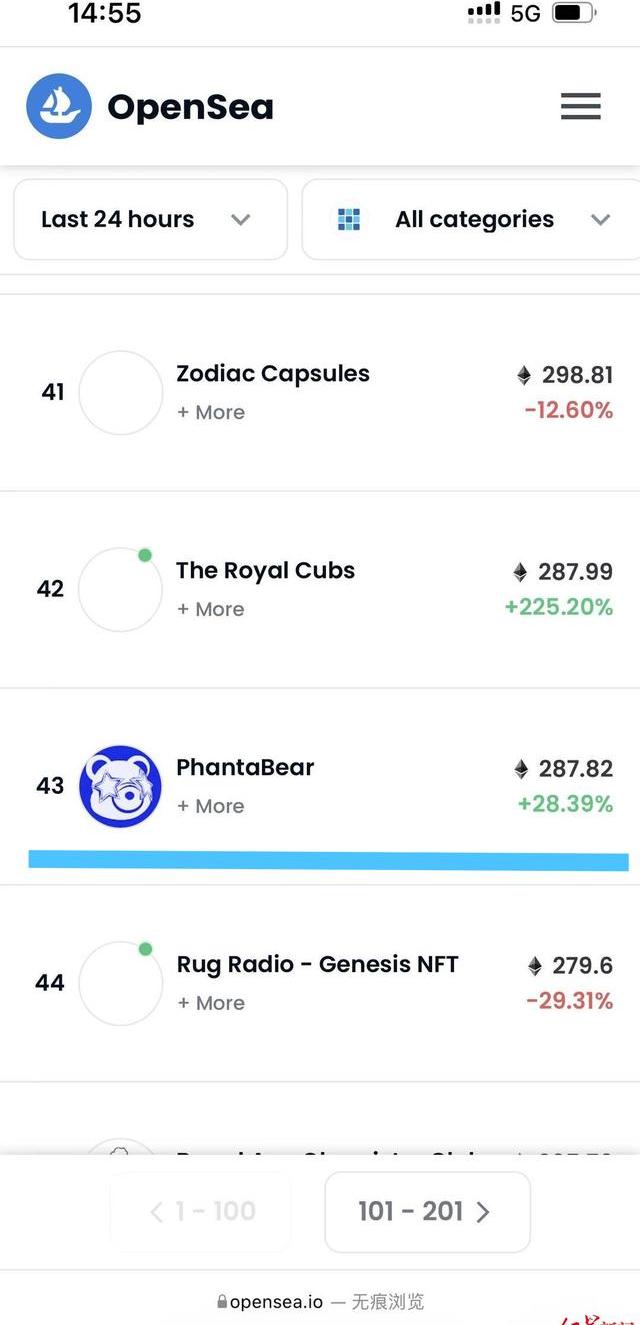The height and width of the screenshot is (1325, 640).
Task: Go to the 101 - 201 page
Action: click(x=427, y=1212)
